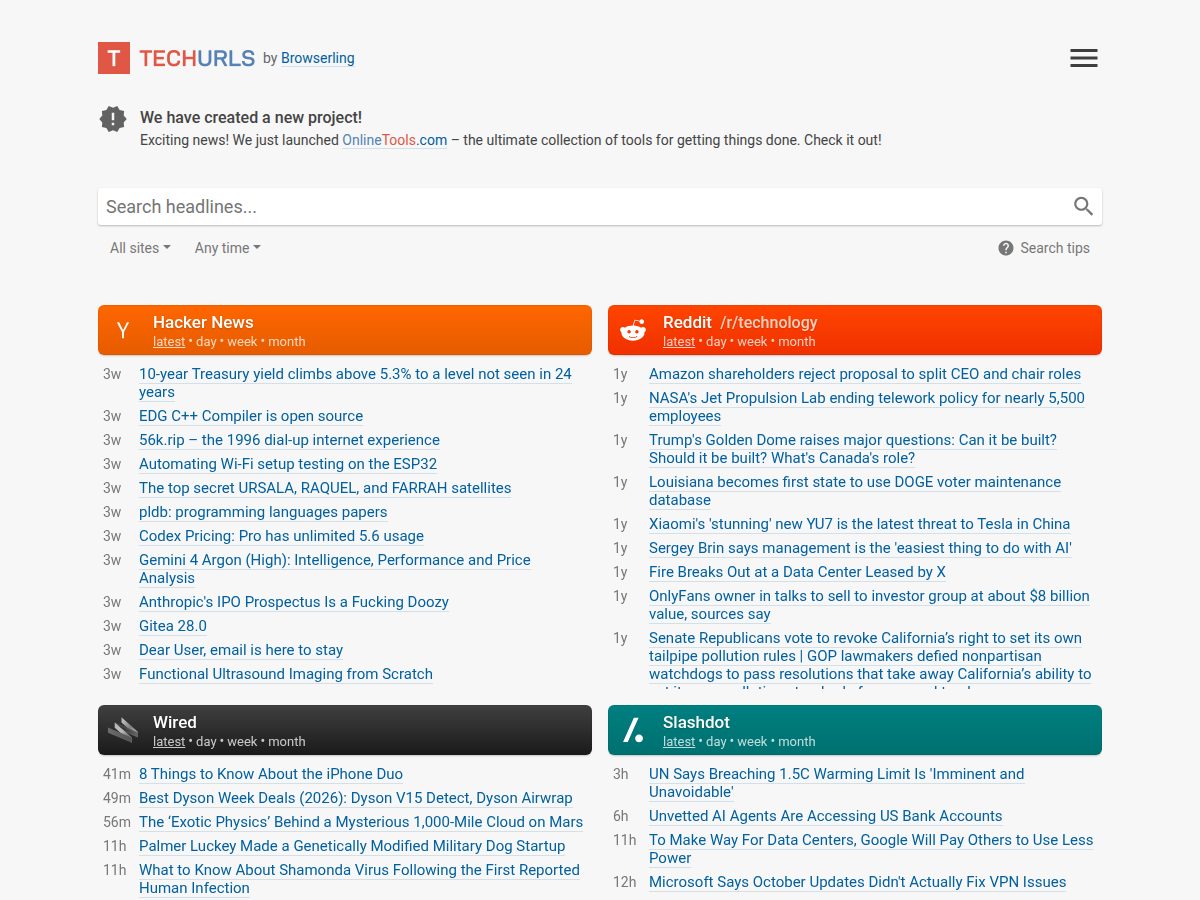Click the Slashdot slash logo icon
Screen dimensions: 1200x900
633,730
